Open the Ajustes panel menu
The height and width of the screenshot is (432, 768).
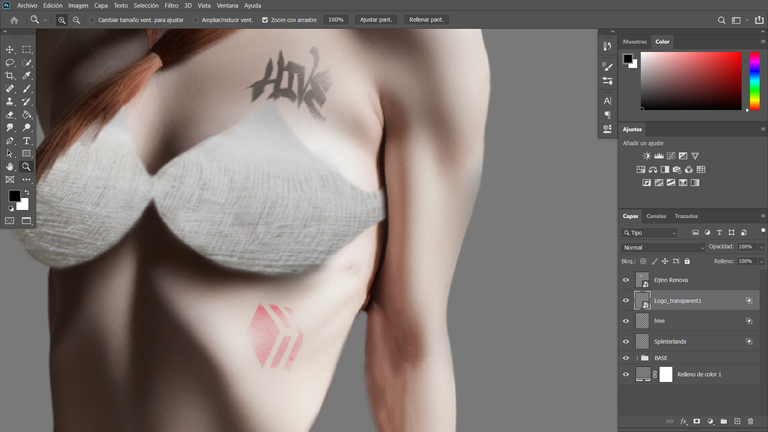tap(763, 129)
